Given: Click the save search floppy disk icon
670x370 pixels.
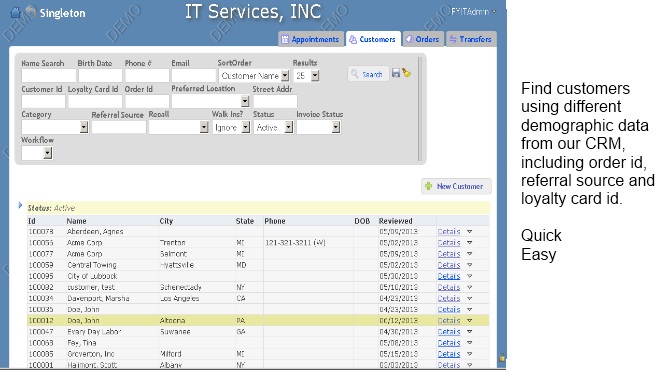Looking at the screenshot, I should click(x=396, y=73).
